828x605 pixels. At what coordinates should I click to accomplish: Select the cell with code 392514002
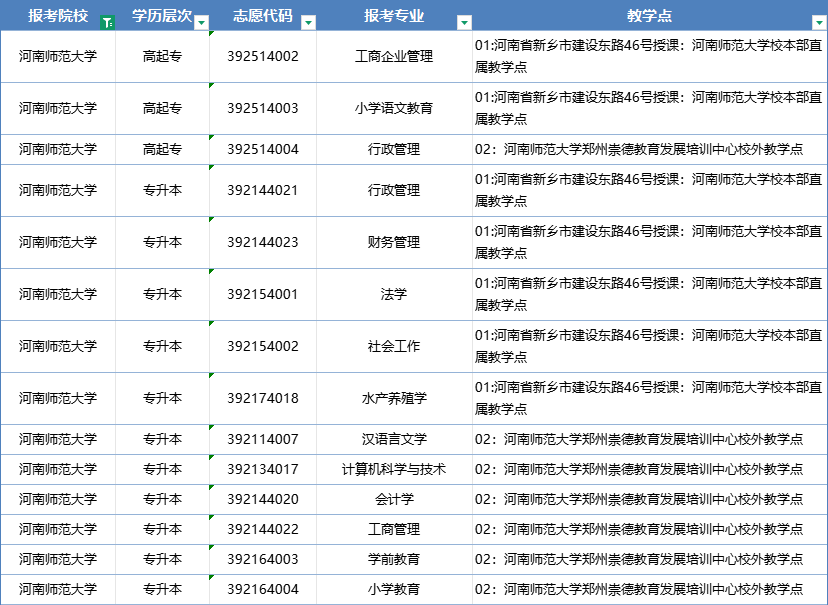tap(263, 56)
